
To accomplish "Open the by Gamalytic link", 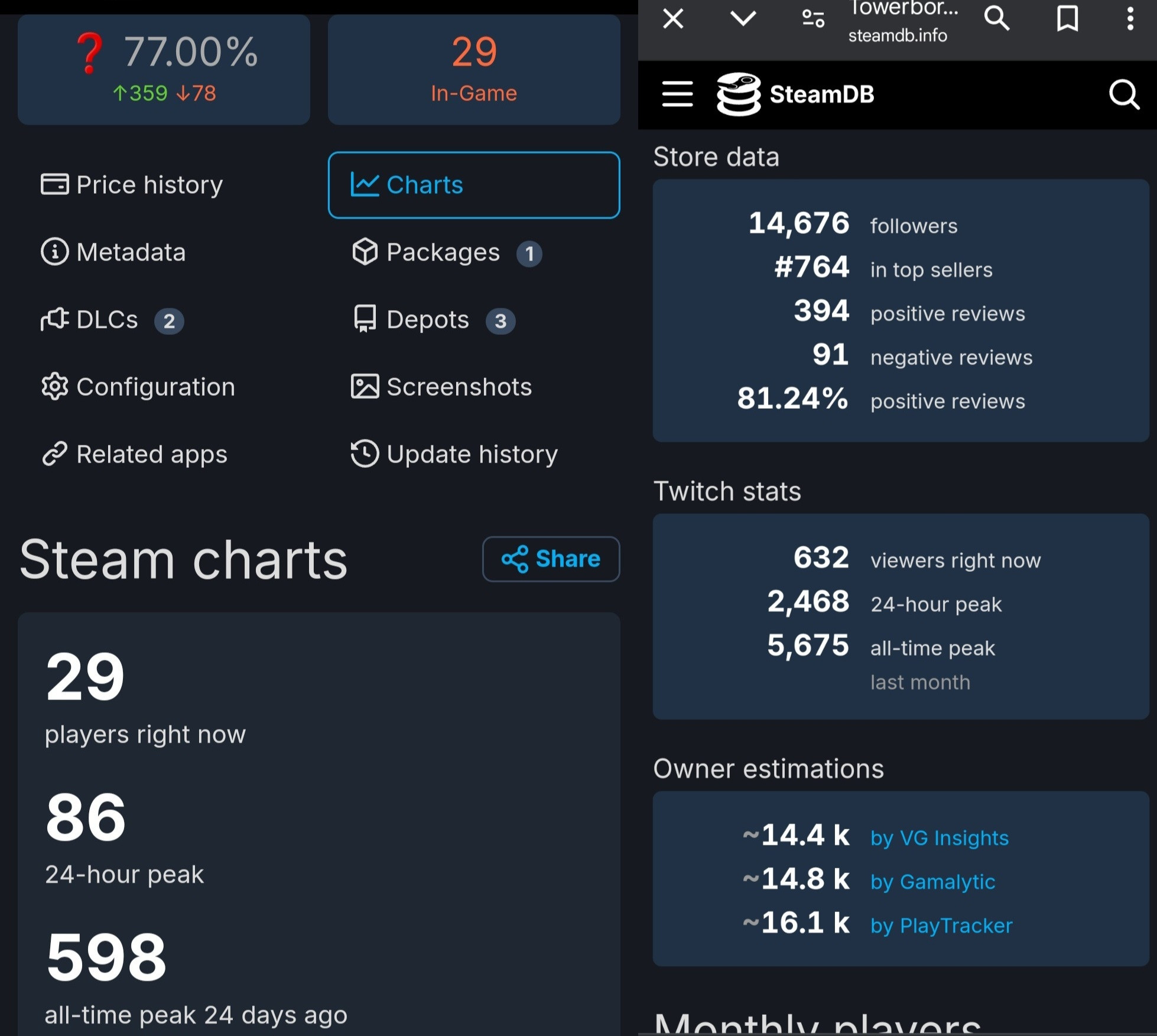I will click(x=933, y=881).
